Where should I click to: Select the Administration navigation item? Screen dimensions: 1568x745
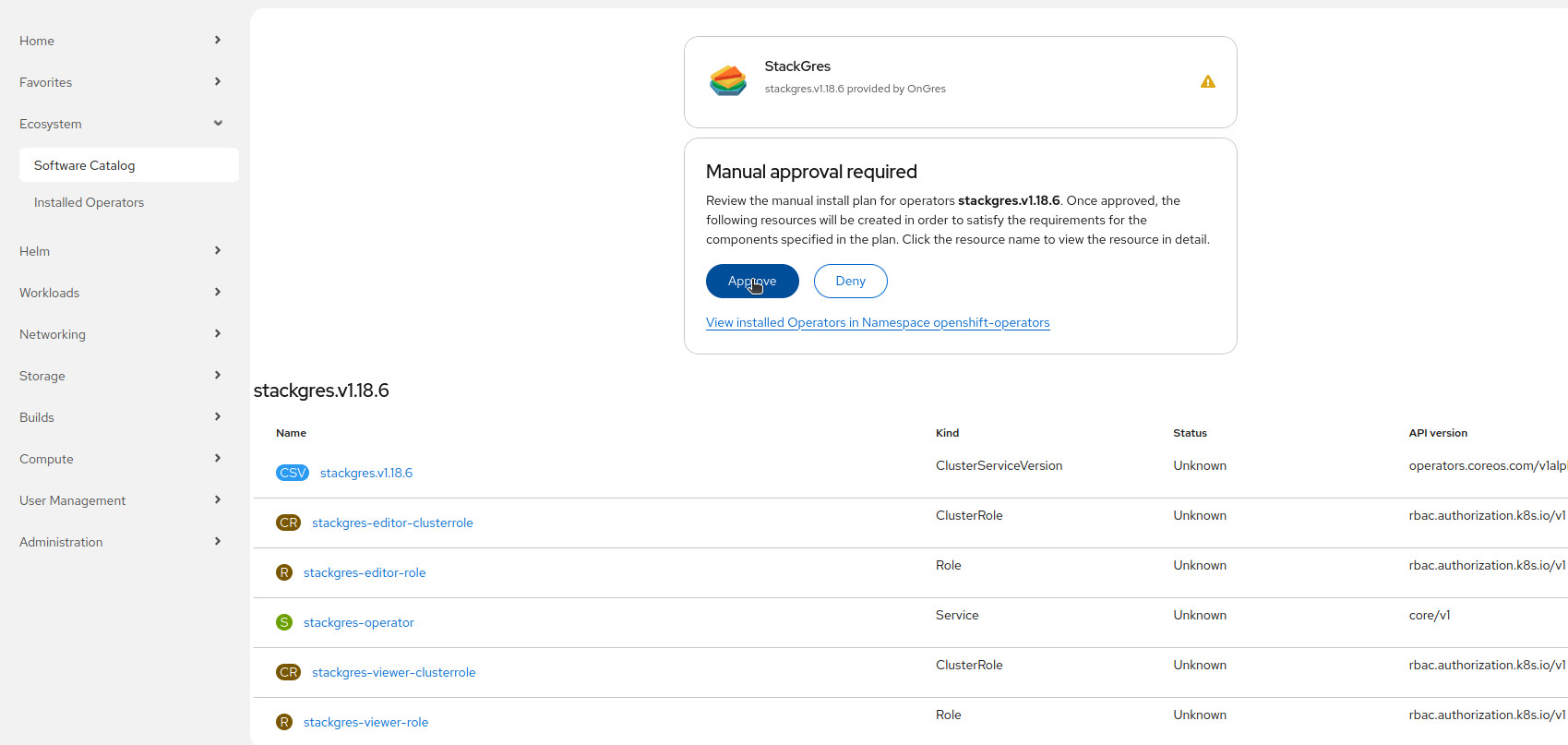tap(61, 542)
